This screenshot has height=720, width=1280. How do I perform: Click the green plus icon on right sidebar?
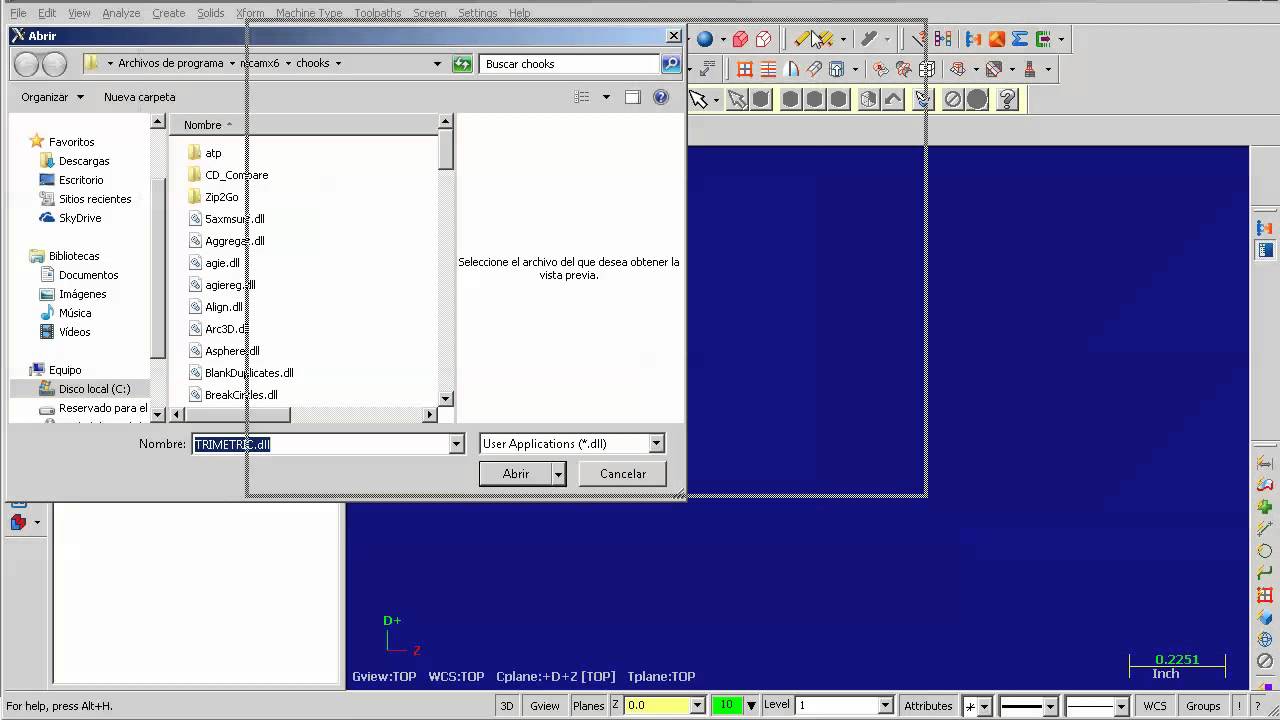click(1265, 507)
